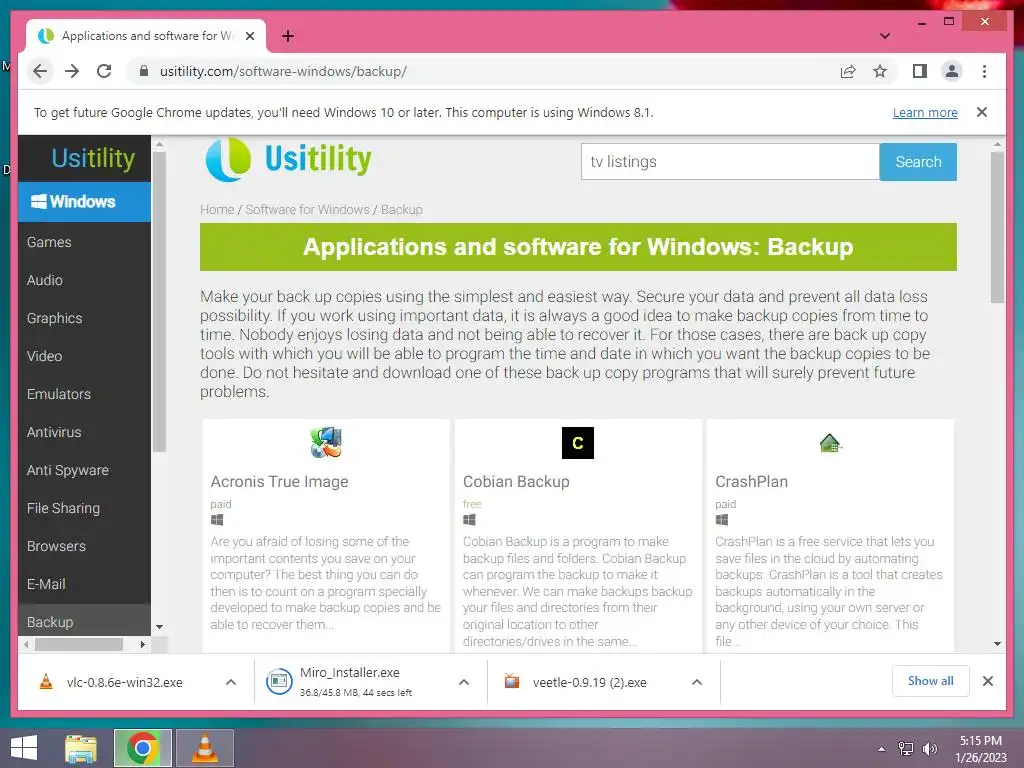Close the Applications and software tab

tap(249, 36)
